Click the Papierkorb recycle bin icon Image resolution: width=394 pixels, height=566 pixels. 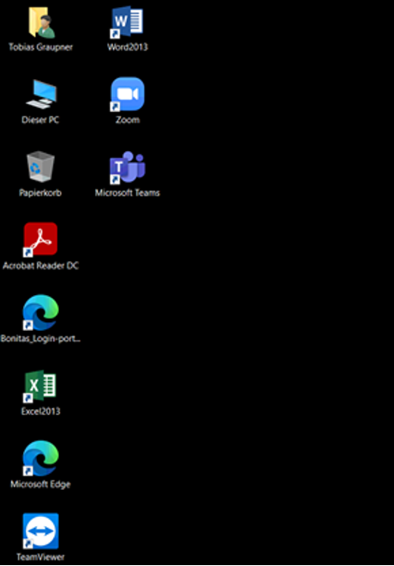point(41,166)
